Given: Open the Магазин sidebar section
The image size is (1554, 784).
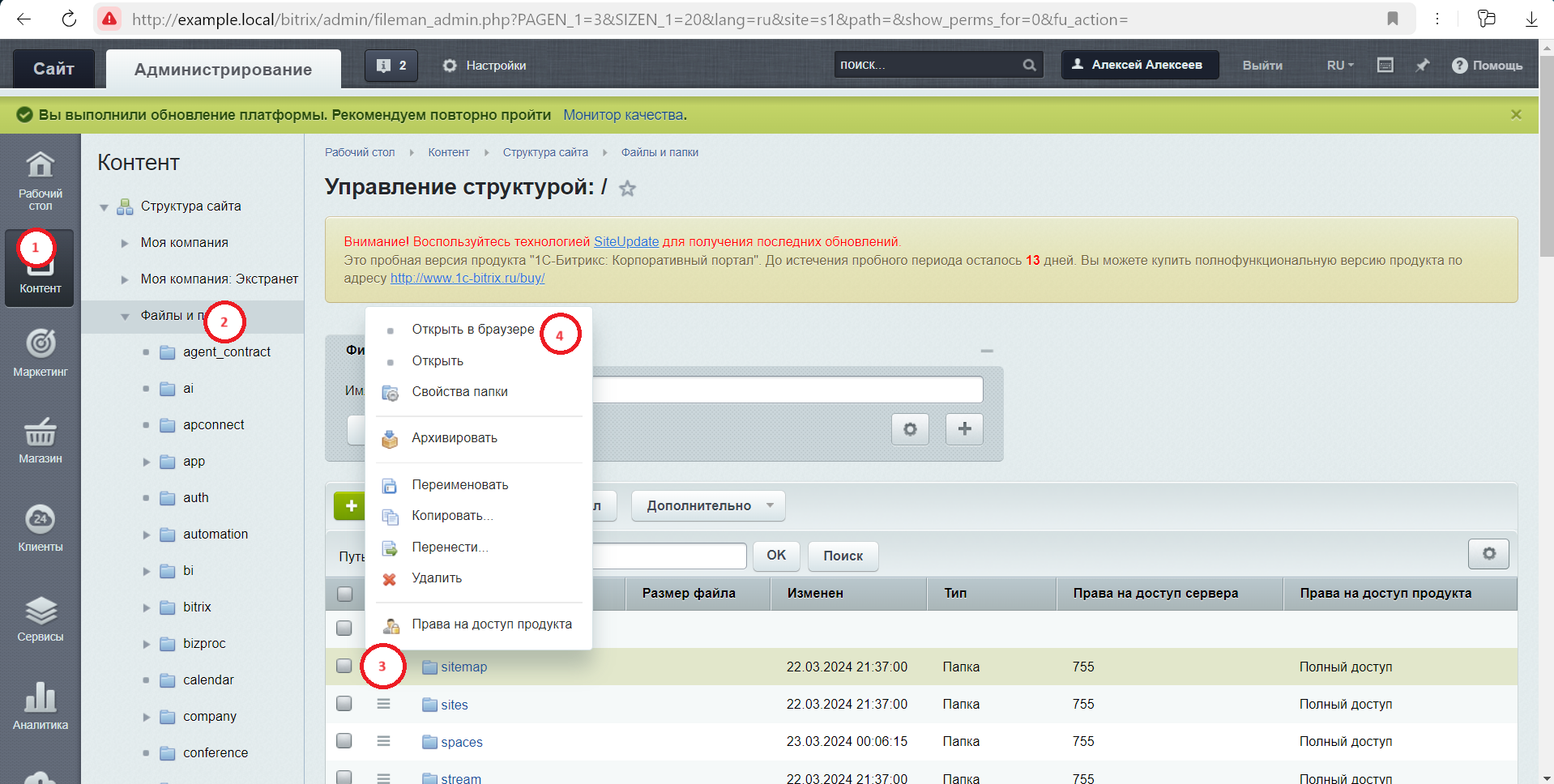Looking at the screenshot, I should tap(41, 440).
